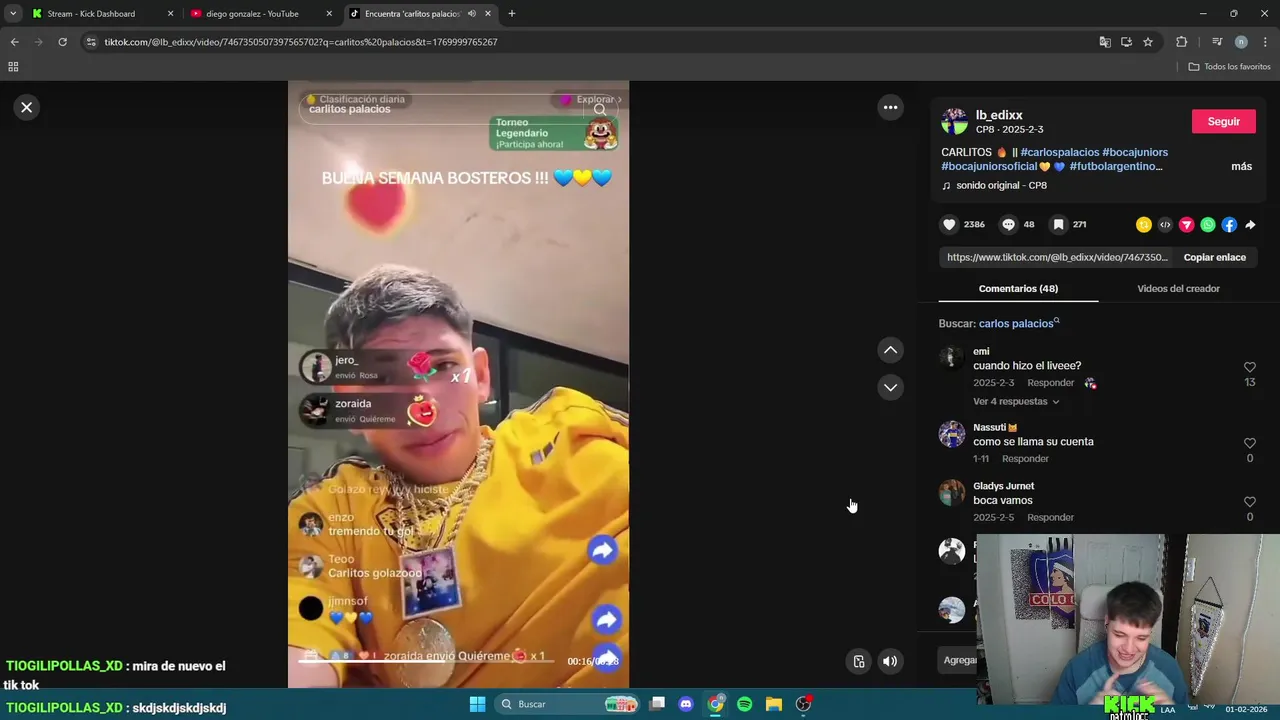The height and width of the screenshot is (720, 1280).
Task: Open #futbolargentino hashtag
Action: click(x=1116, y=166)
